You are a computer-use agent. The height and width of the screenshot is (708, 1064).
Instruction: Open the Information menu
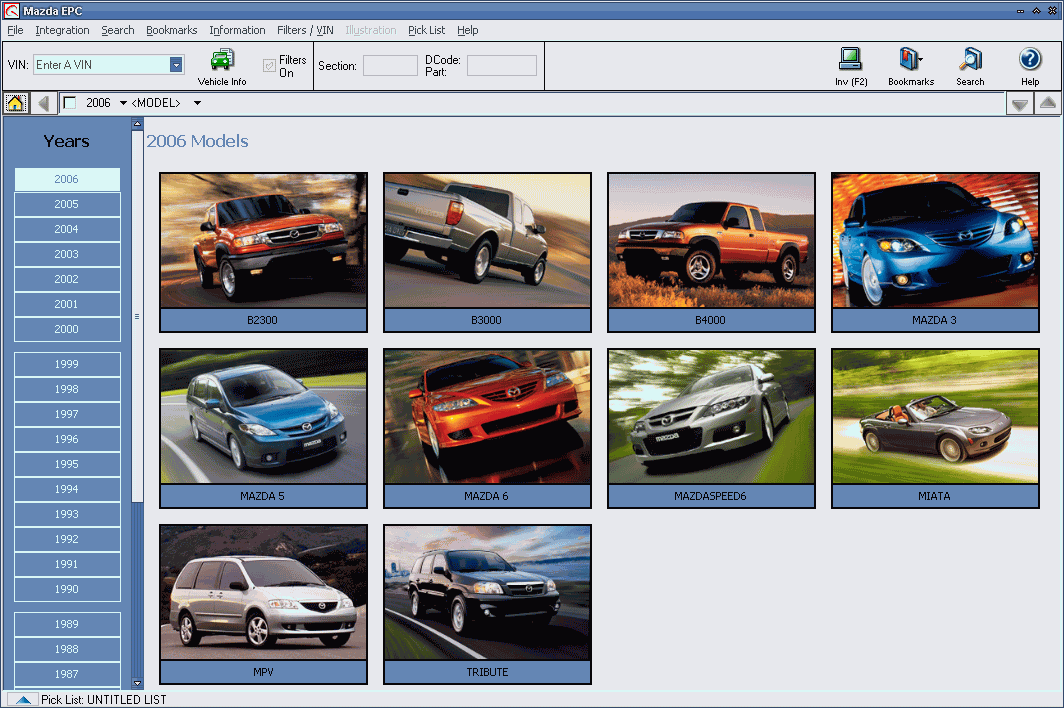237,30
